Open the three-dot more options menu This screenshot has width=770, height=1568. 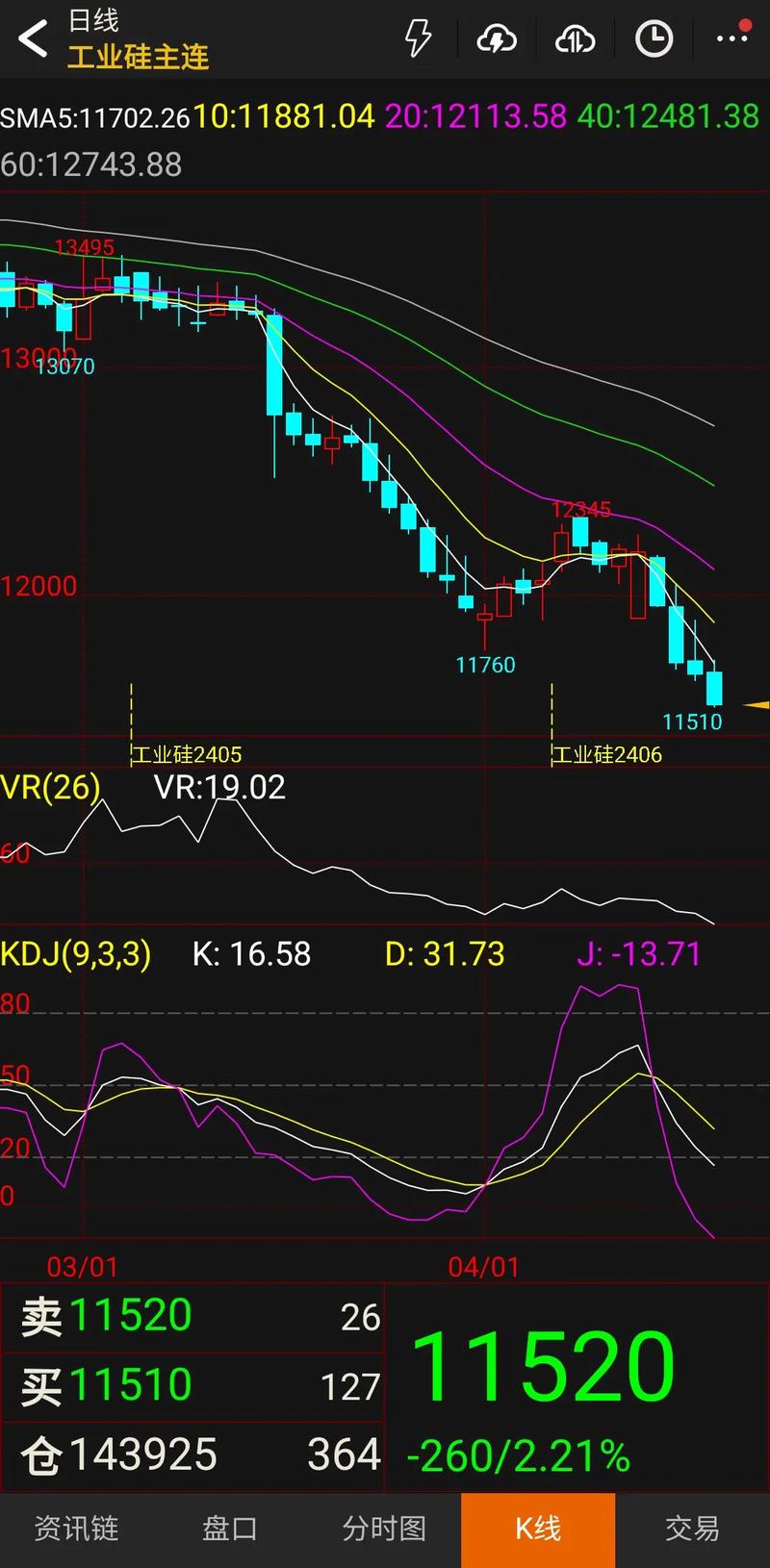pyautogui.click(x=732, y=38)
